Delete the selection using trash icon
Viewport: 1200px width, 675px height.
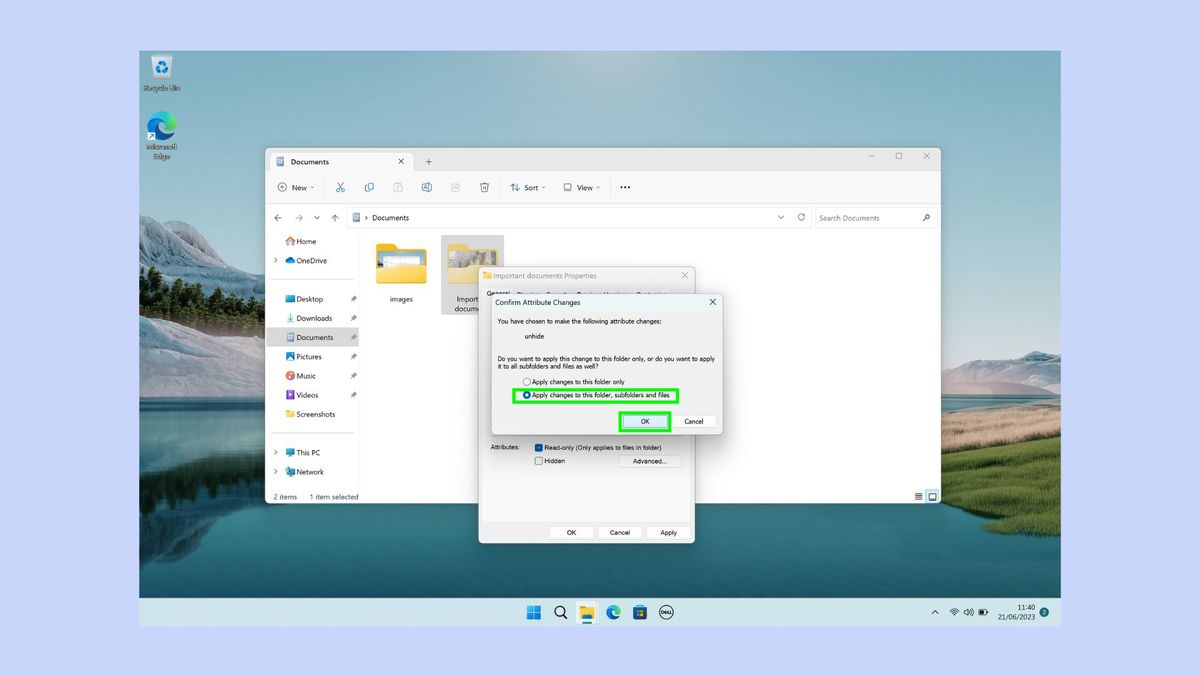pos(485,187)
